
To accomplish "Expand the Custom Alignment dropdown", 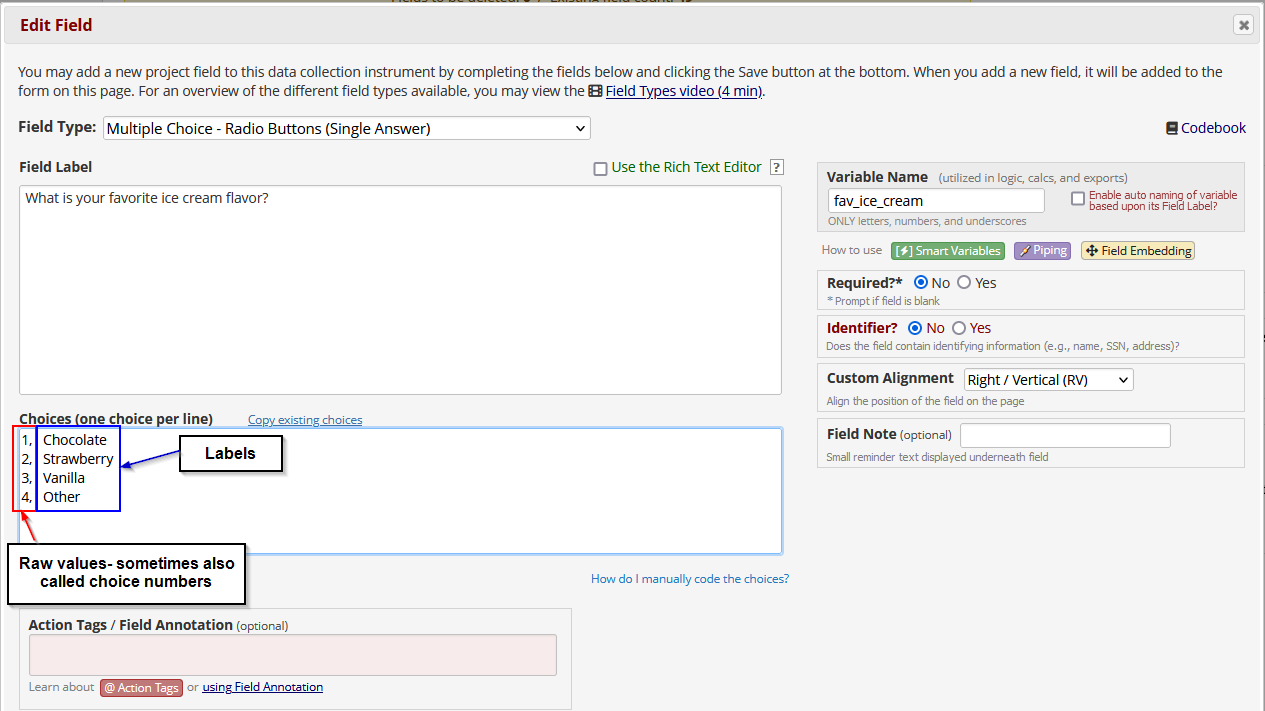I will 1048,380.
